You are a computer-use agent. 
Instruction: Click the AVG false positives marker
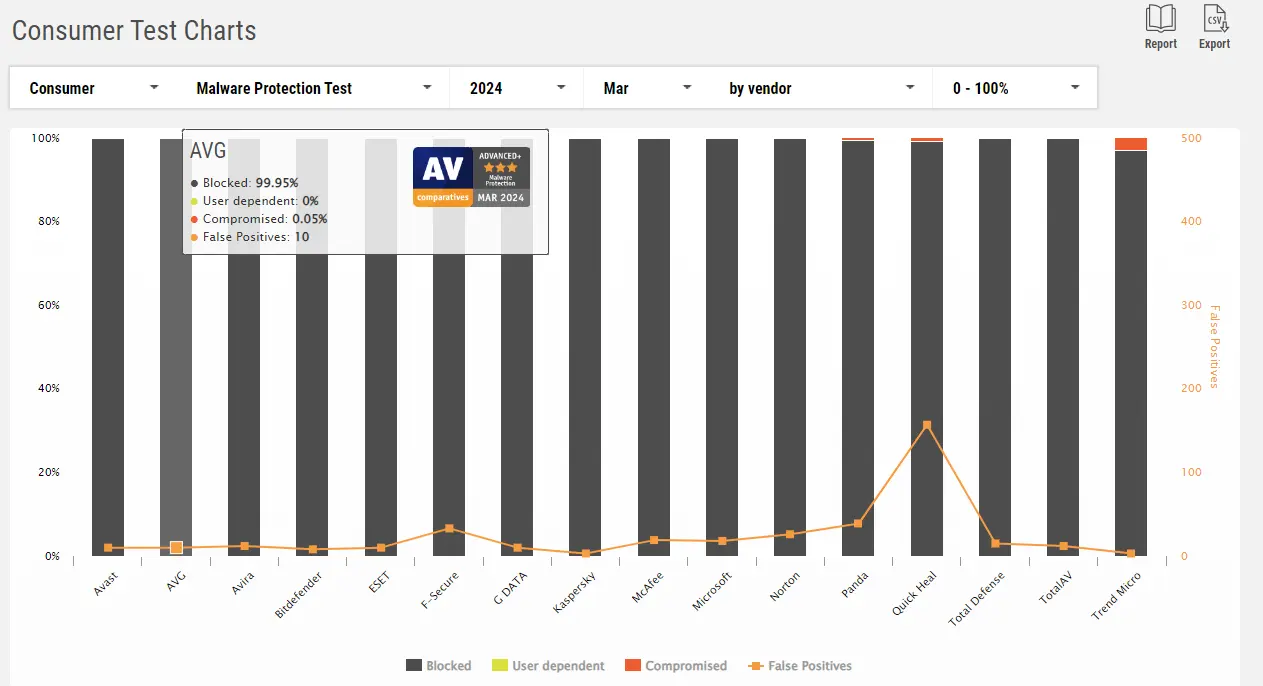pos(176,547)
